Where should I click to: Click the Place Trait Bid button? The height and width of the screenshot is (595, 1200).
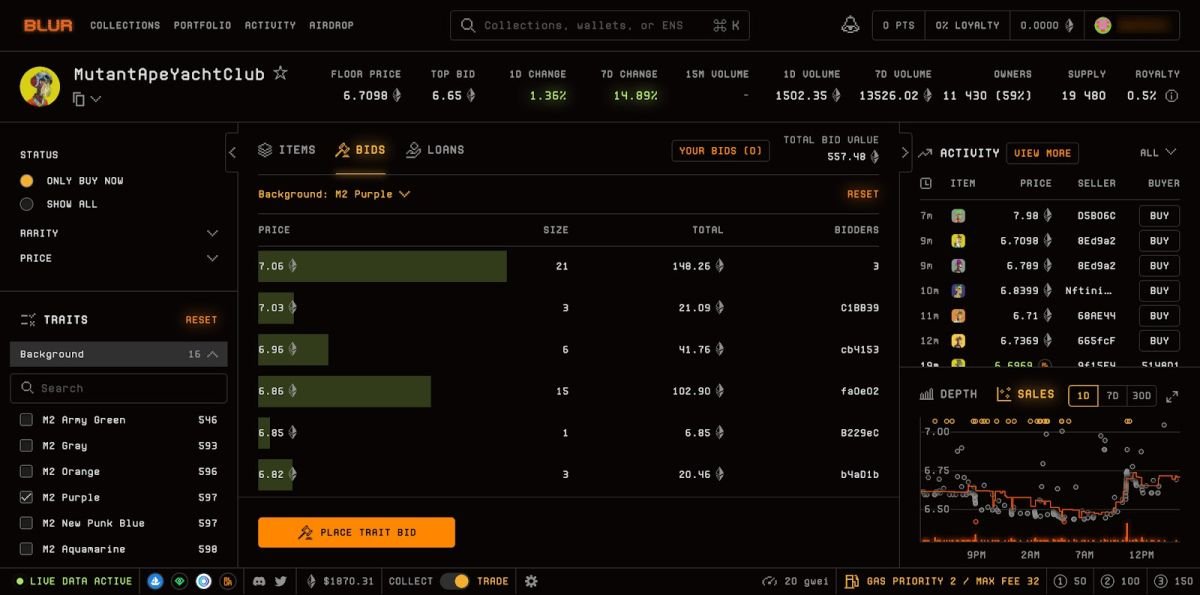tap(356, 532)
